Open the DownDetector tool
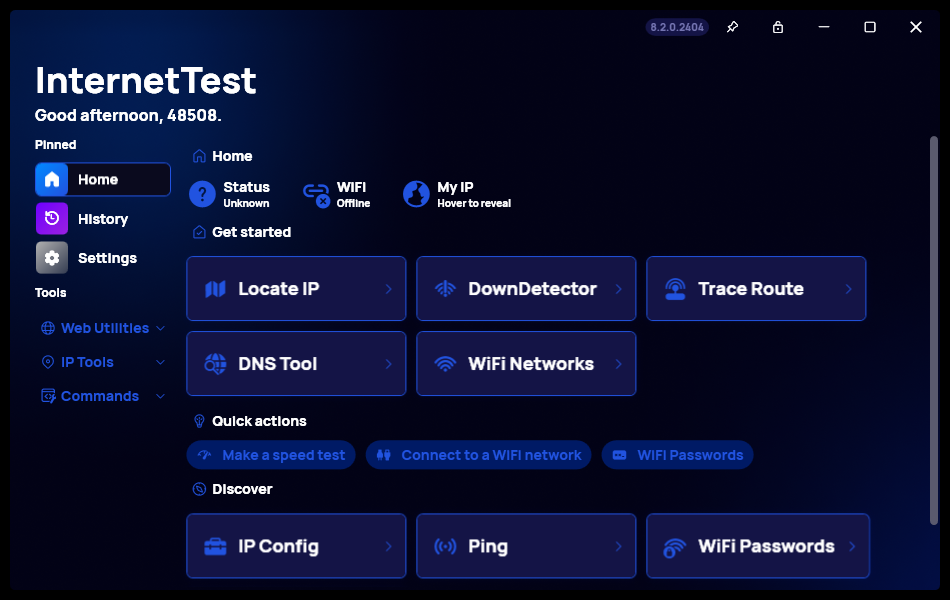This screenshot has width=950, height=600. tap(526, 288)
